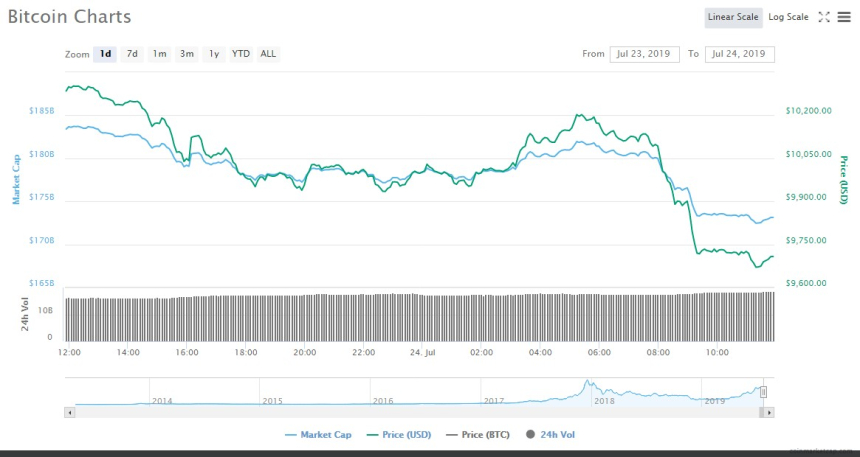Toggle Price (USD) series in legend
Screen dimensions: 860x457
(402, 434)
